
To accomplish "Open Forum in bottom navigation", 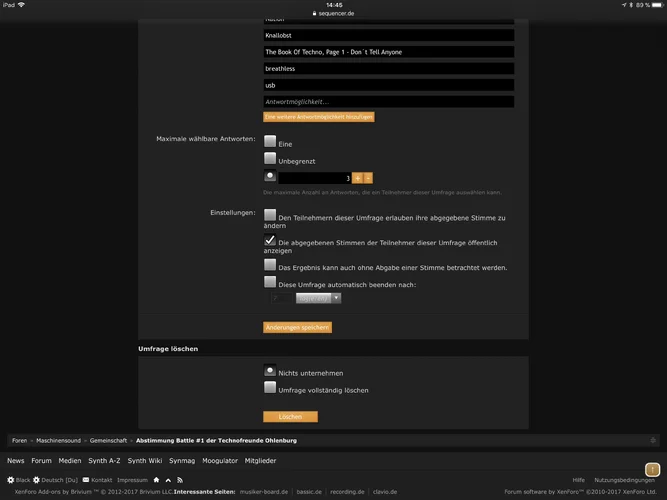I will 41,460.
